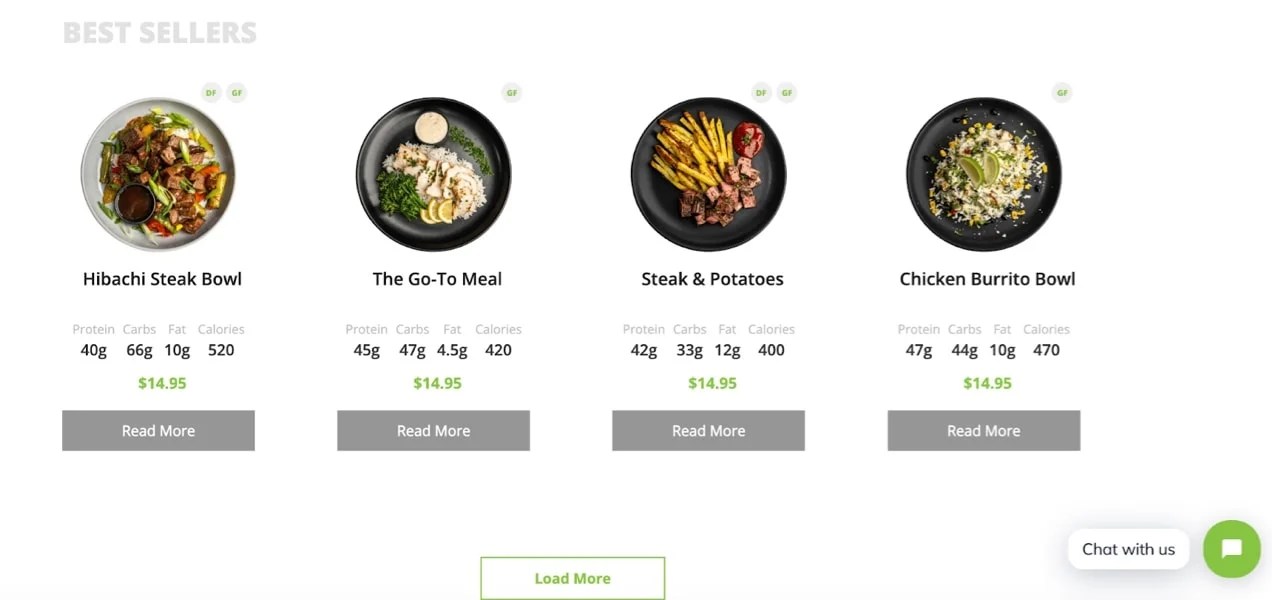The width and height of the screenshot is (1272, 600).
Task: Click the GF badge on The Go-To Meal
Action: (511, 92)
